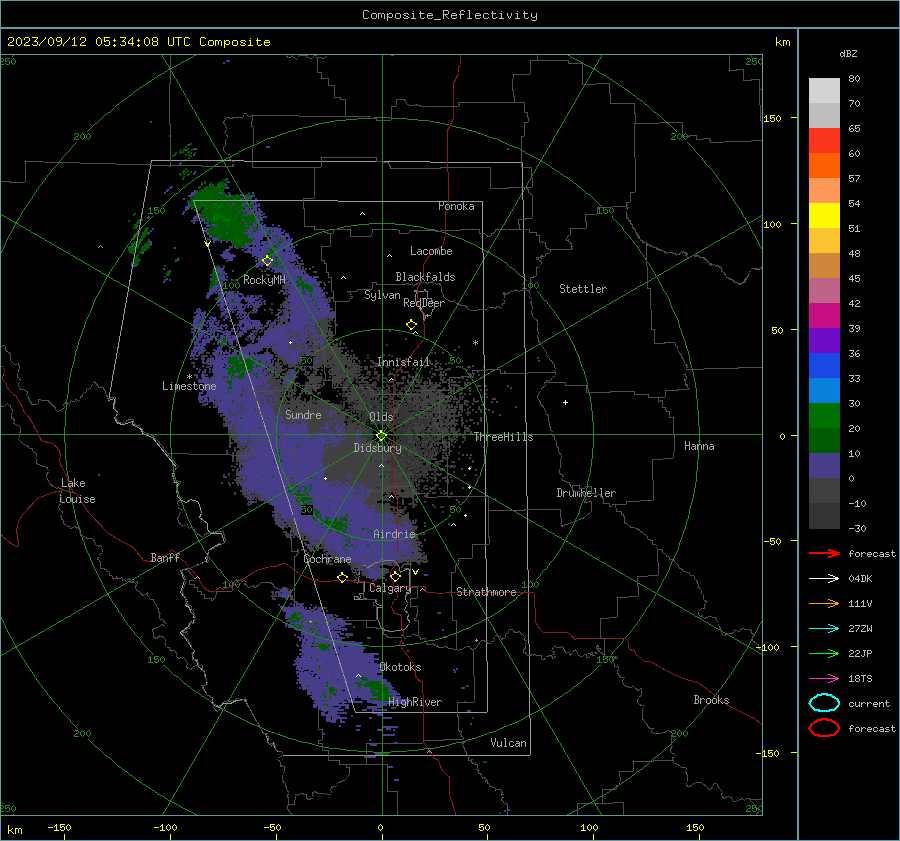Viewport: 900px width, 841px height.
Task: Click the red forecast arrow in legend
Action: tap(824, 553)
